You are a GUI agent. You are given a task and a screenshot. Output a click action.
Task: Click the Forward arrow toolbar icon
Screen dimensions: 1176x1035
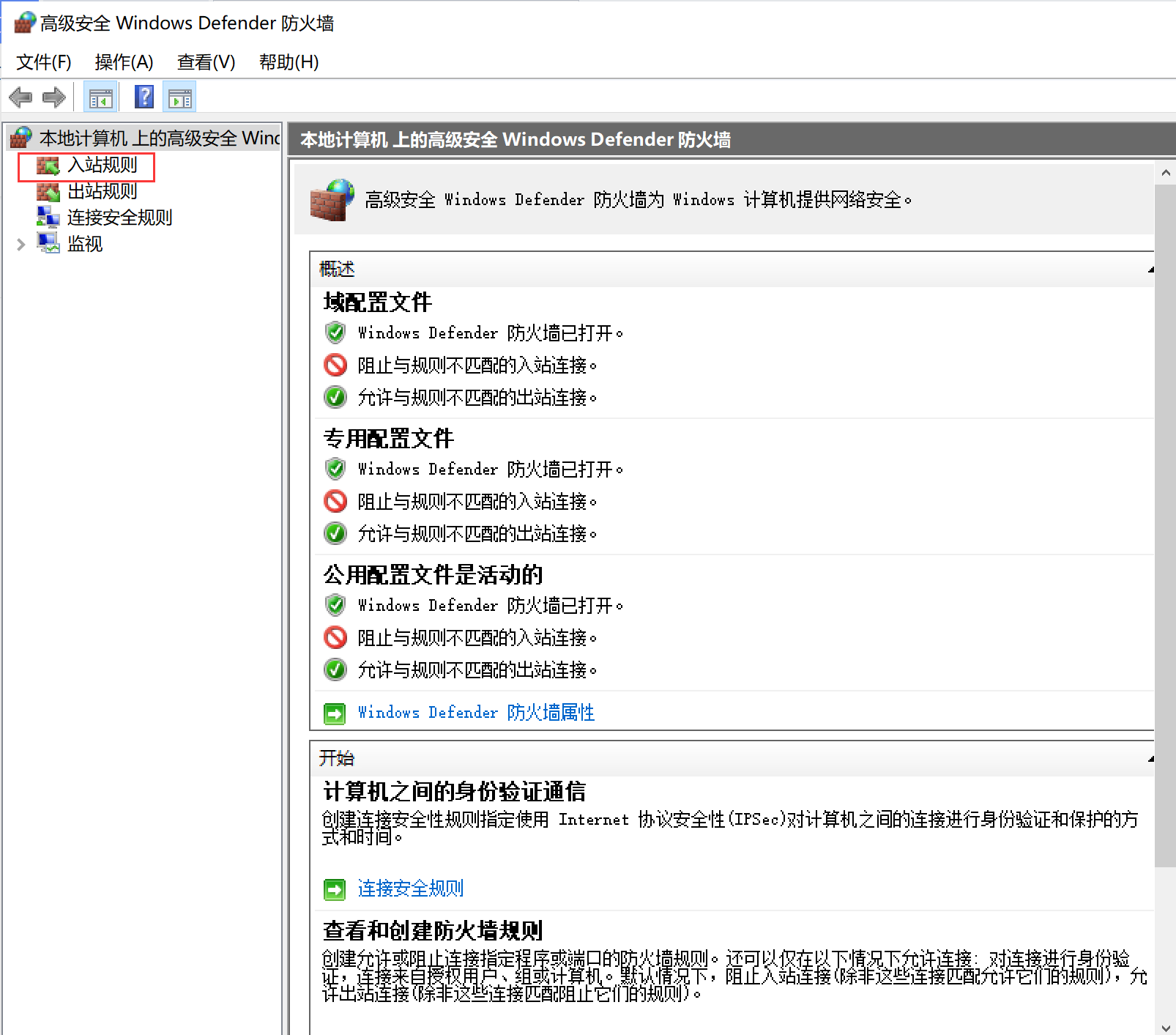pos(54,97)
